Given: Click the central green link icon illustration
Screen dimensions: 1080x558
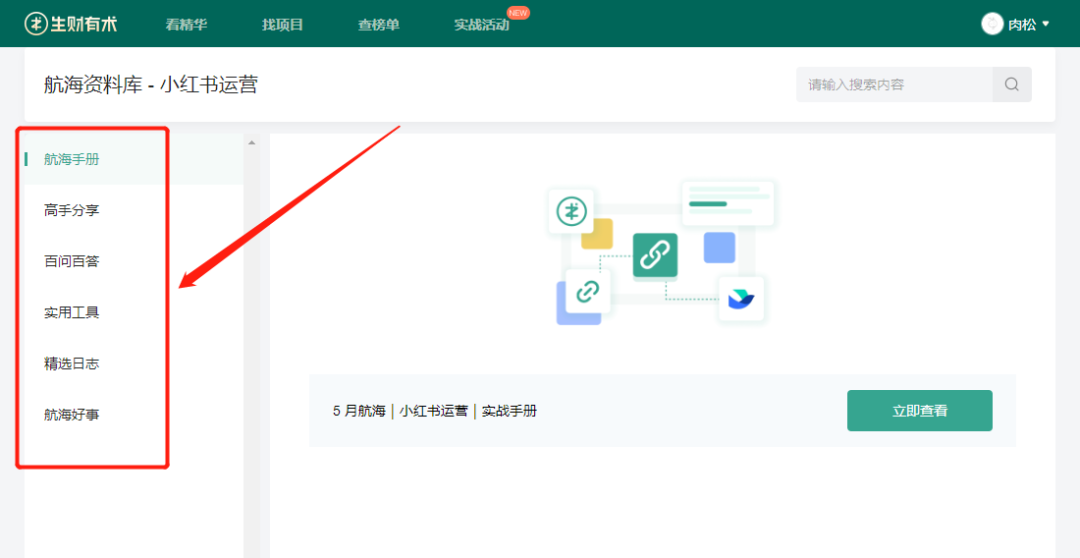Looking at the screenshot, I should click(655, 256).
